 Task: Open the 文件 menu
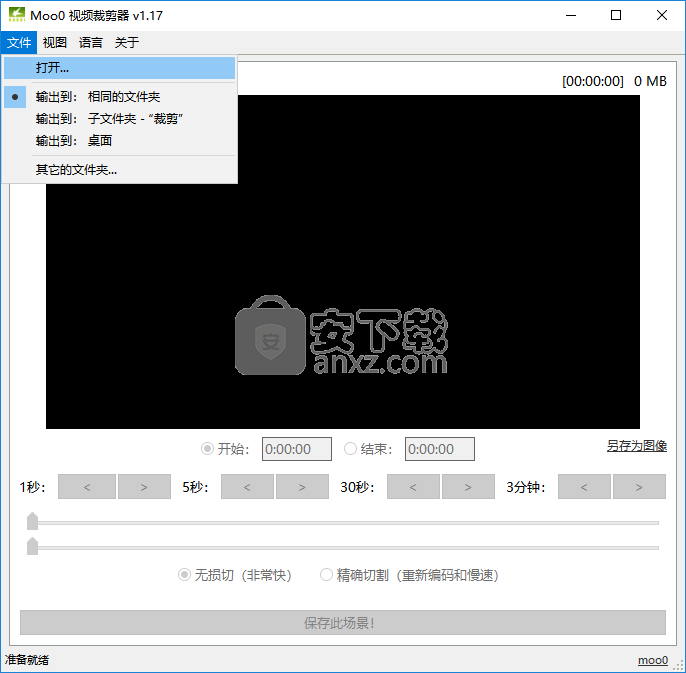tap(19, 42)
